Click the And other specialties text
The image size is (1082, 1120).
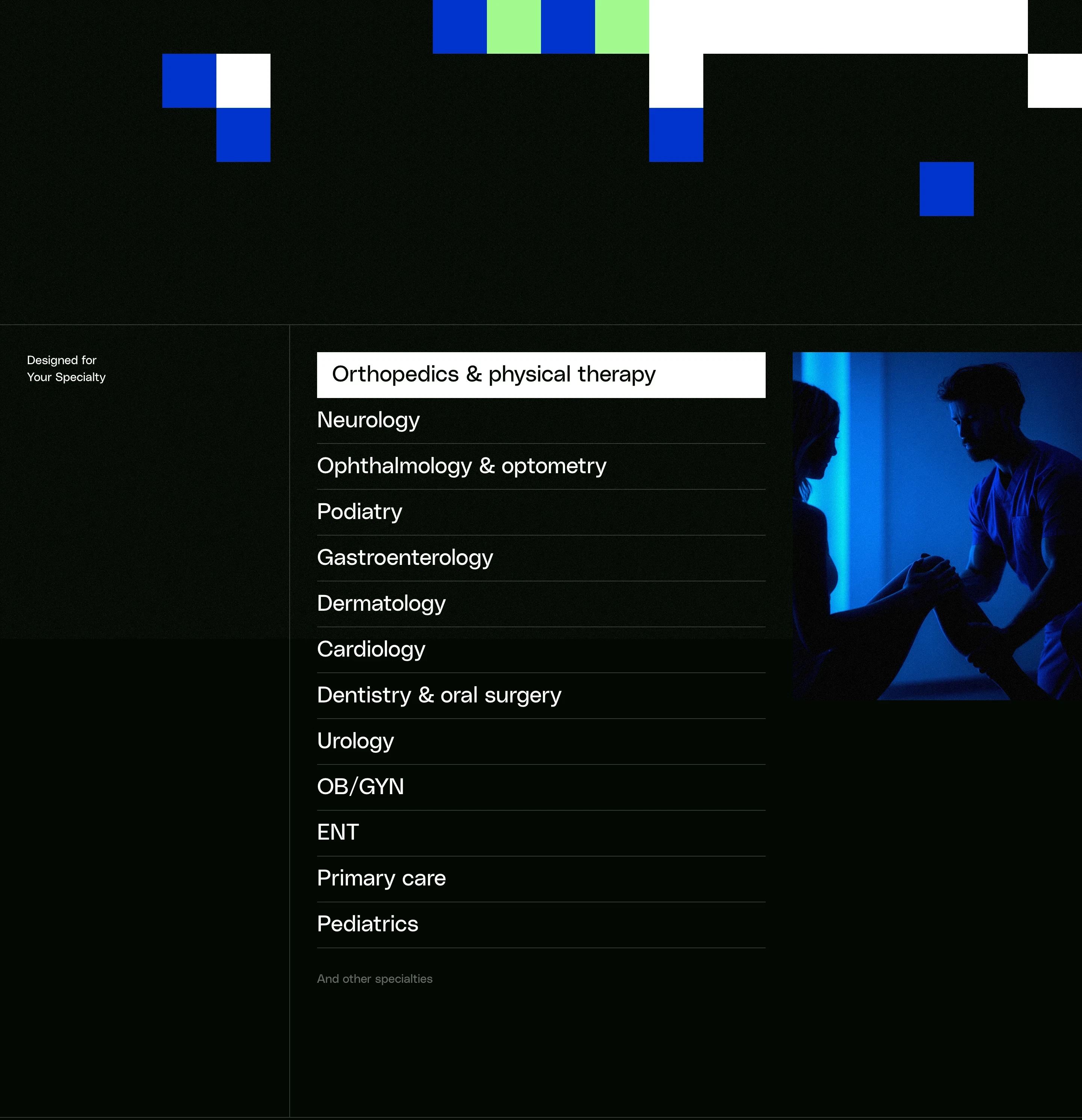(x=375, y=979)
